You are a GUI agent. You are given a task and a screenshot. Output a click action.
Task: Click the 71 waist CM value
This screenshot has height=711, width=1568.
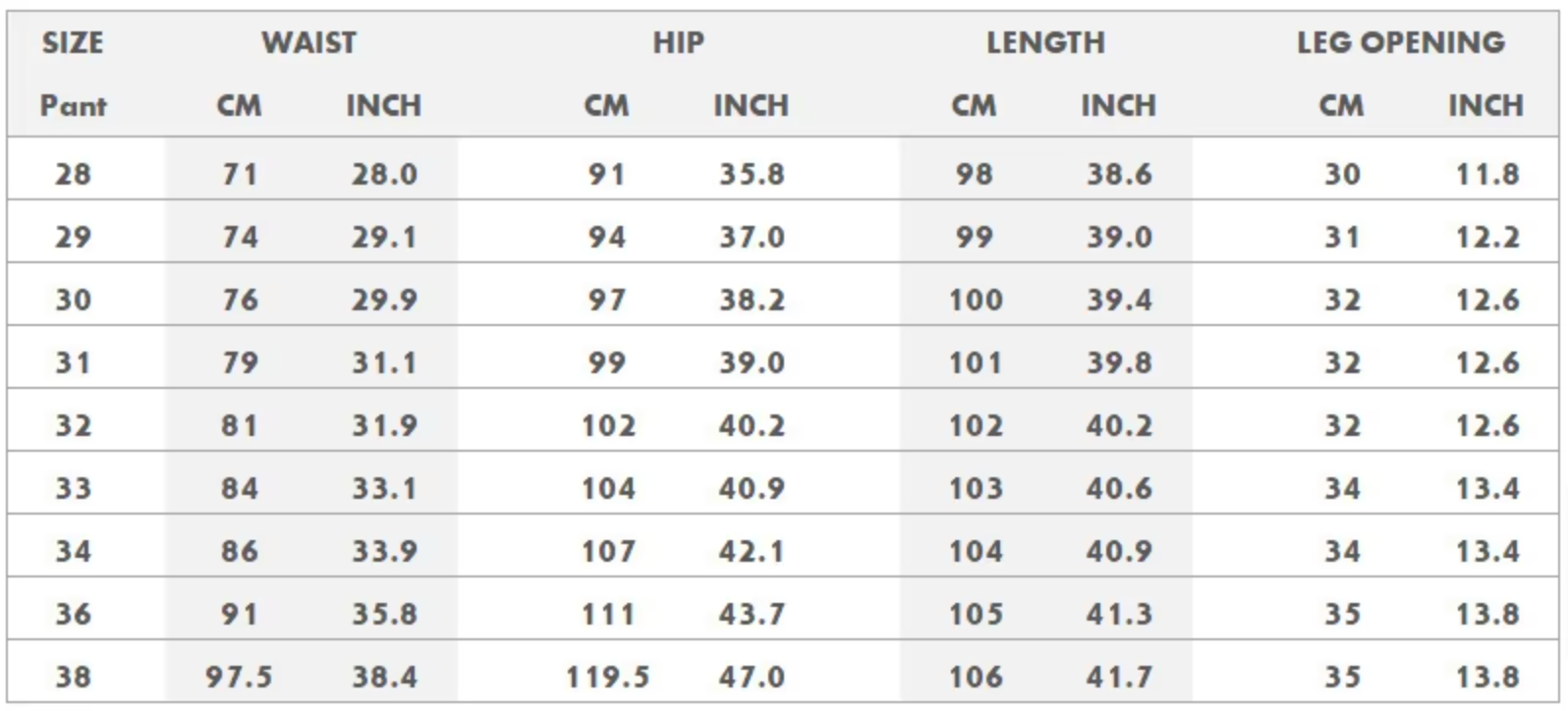[x=240, y=174]
